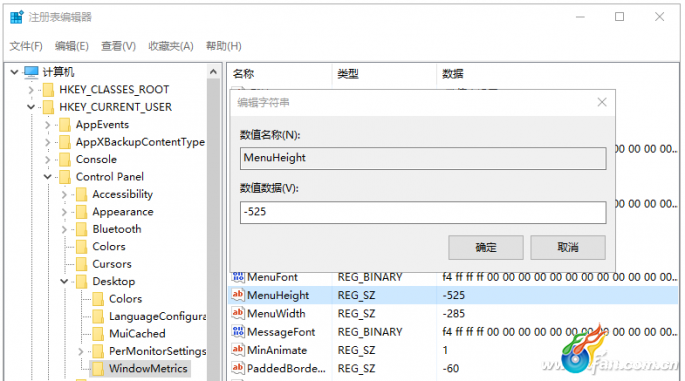Click the MessageFont binary value icon
This screenshot has height=381, width=685.
point(238,332)
